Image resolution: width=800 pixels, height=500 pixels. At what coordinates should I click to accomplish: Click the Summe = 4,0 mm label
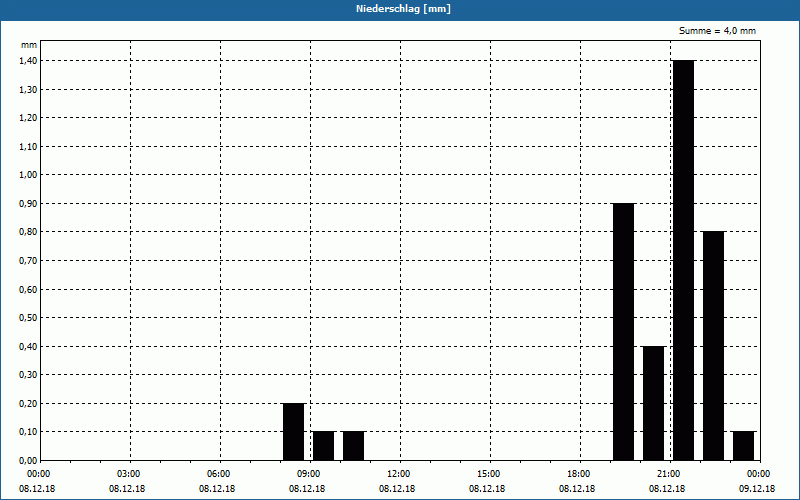717,31
